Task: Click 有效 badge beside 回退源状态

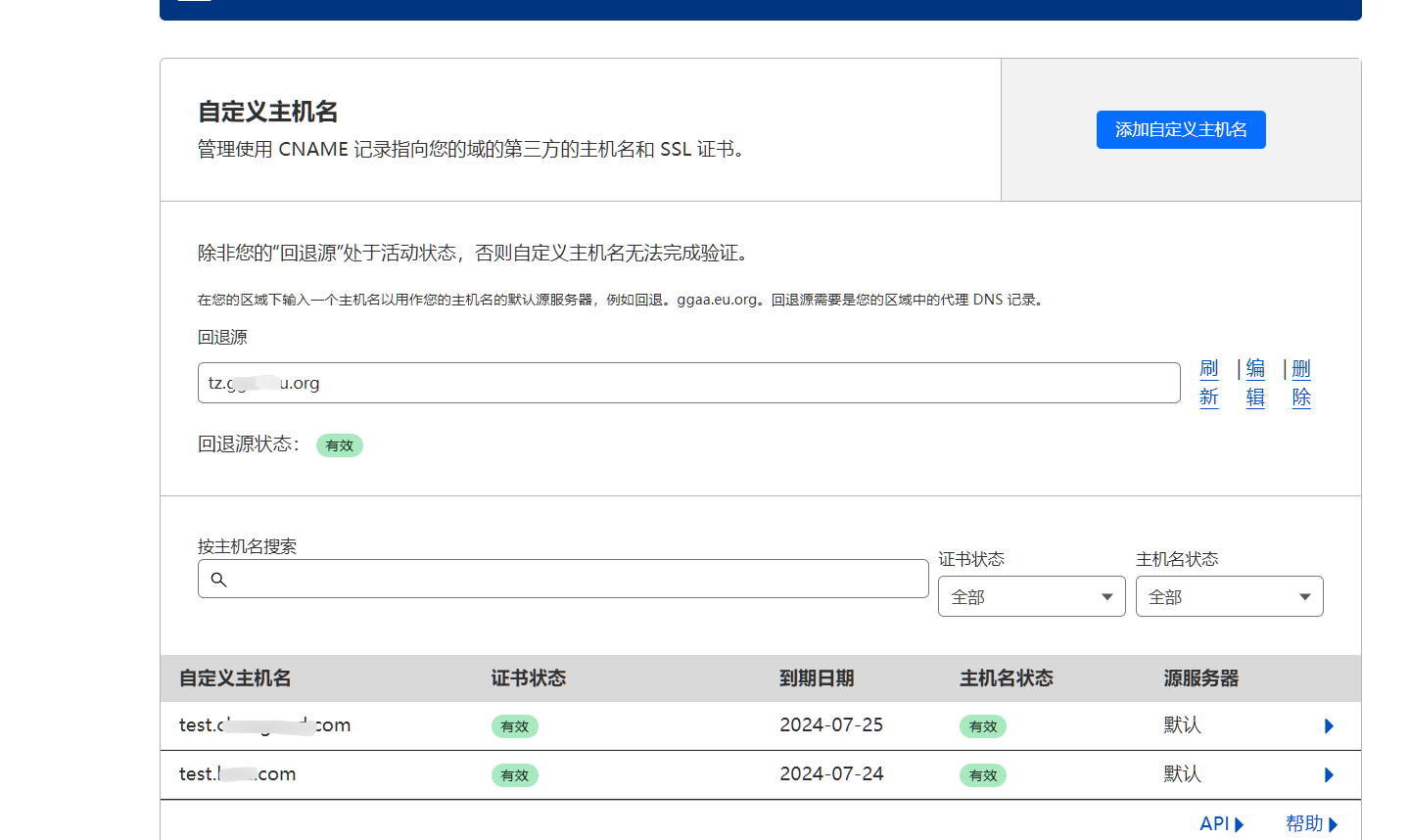Action: coord(340,445)
